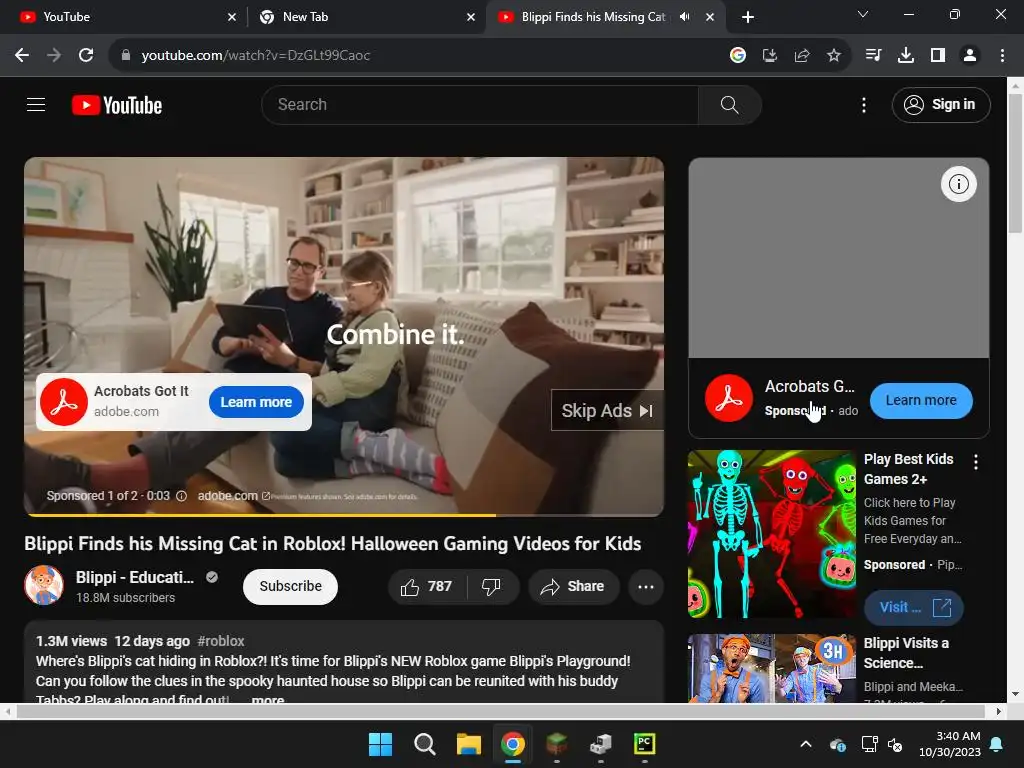Open the Windows Start menu
Screen dimensions: 1024x768
coord(380,744)
